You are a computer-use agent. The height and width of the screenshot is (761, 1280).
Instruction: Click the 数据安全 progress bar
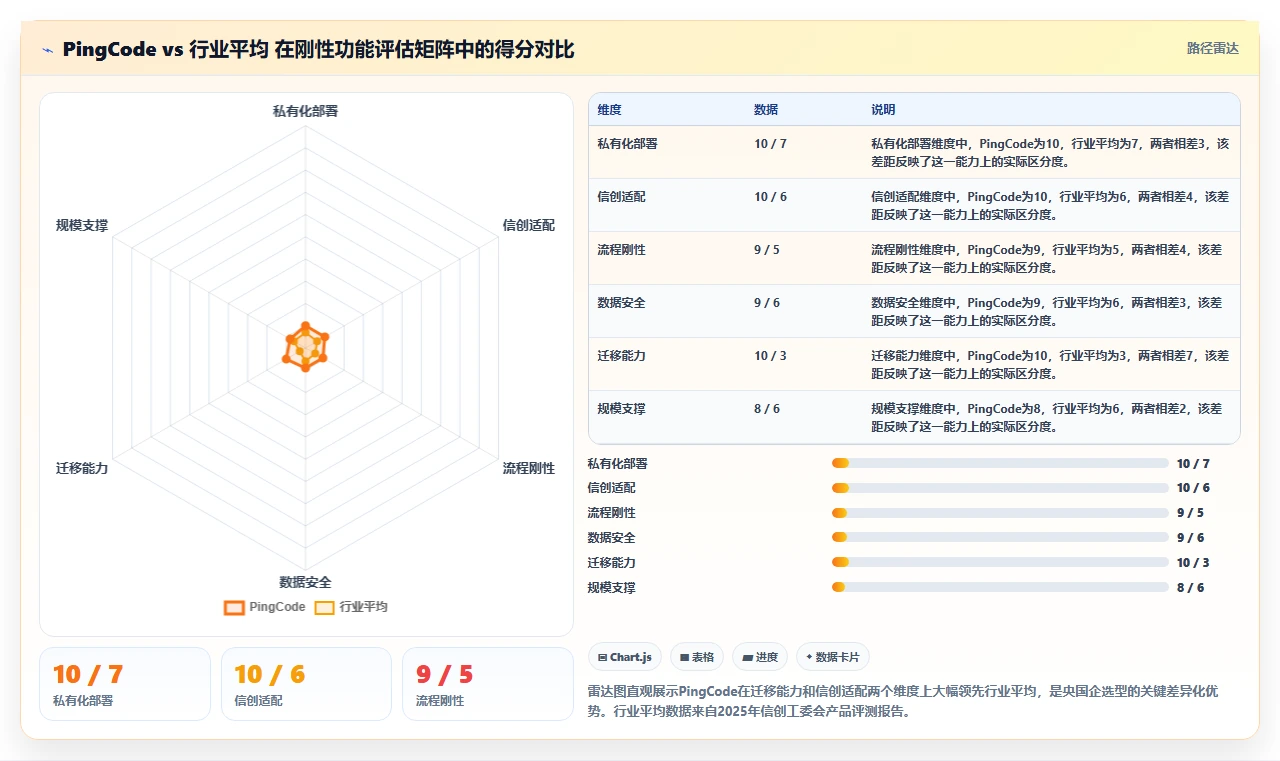click(x=1000, y=538)
